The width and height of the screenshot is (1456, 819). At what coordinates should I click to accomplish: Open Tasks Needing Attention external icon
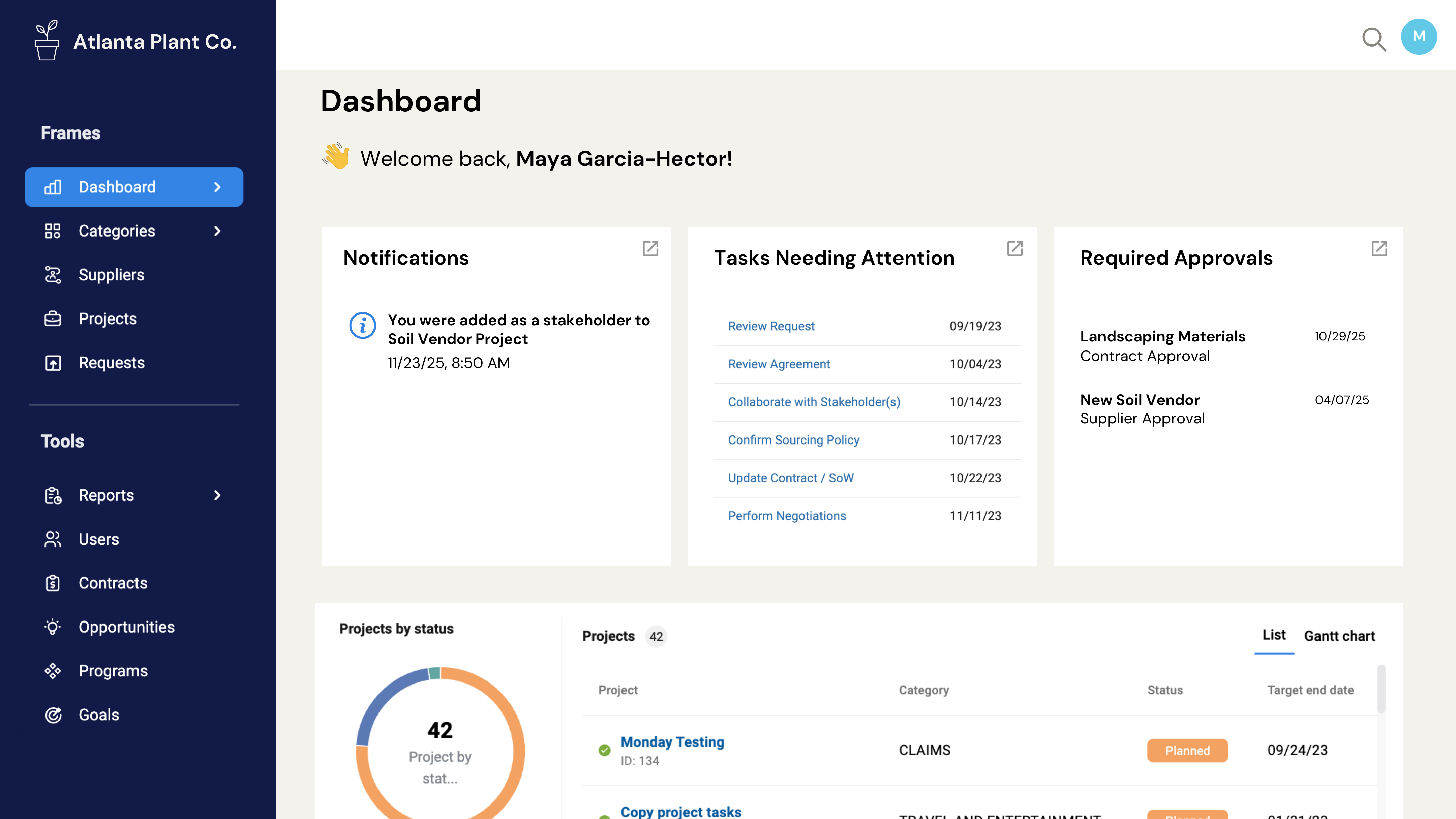click(1014, 249)
